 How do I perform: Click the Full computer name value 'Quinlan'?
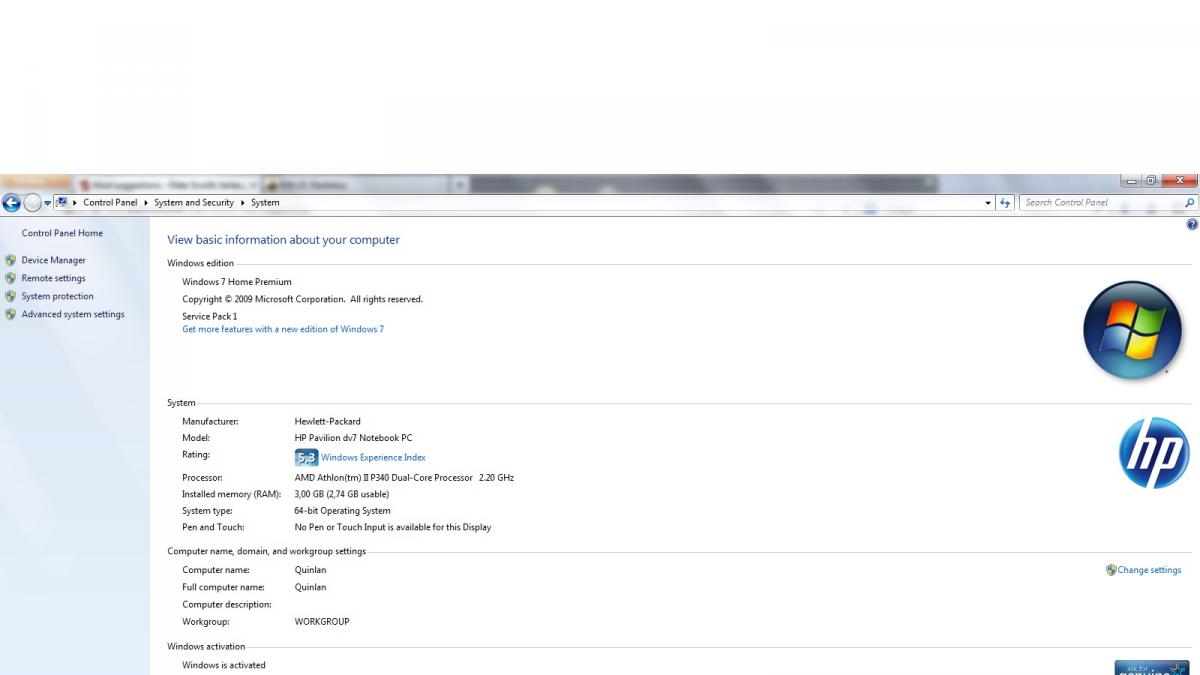[311, 587]
